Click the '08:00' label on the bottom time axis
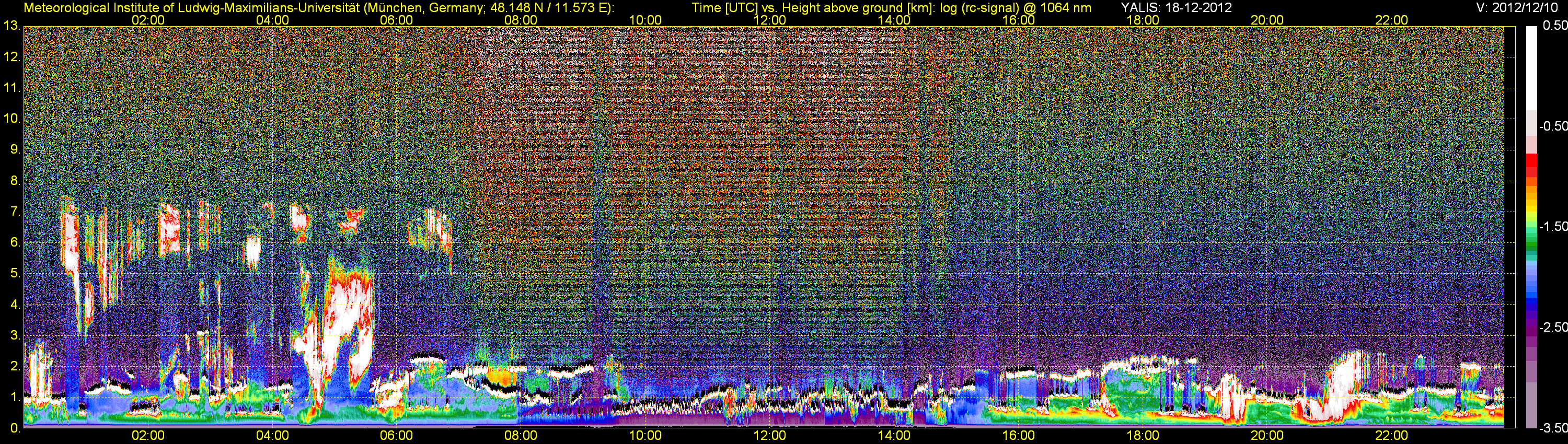 tap(521, 436)
